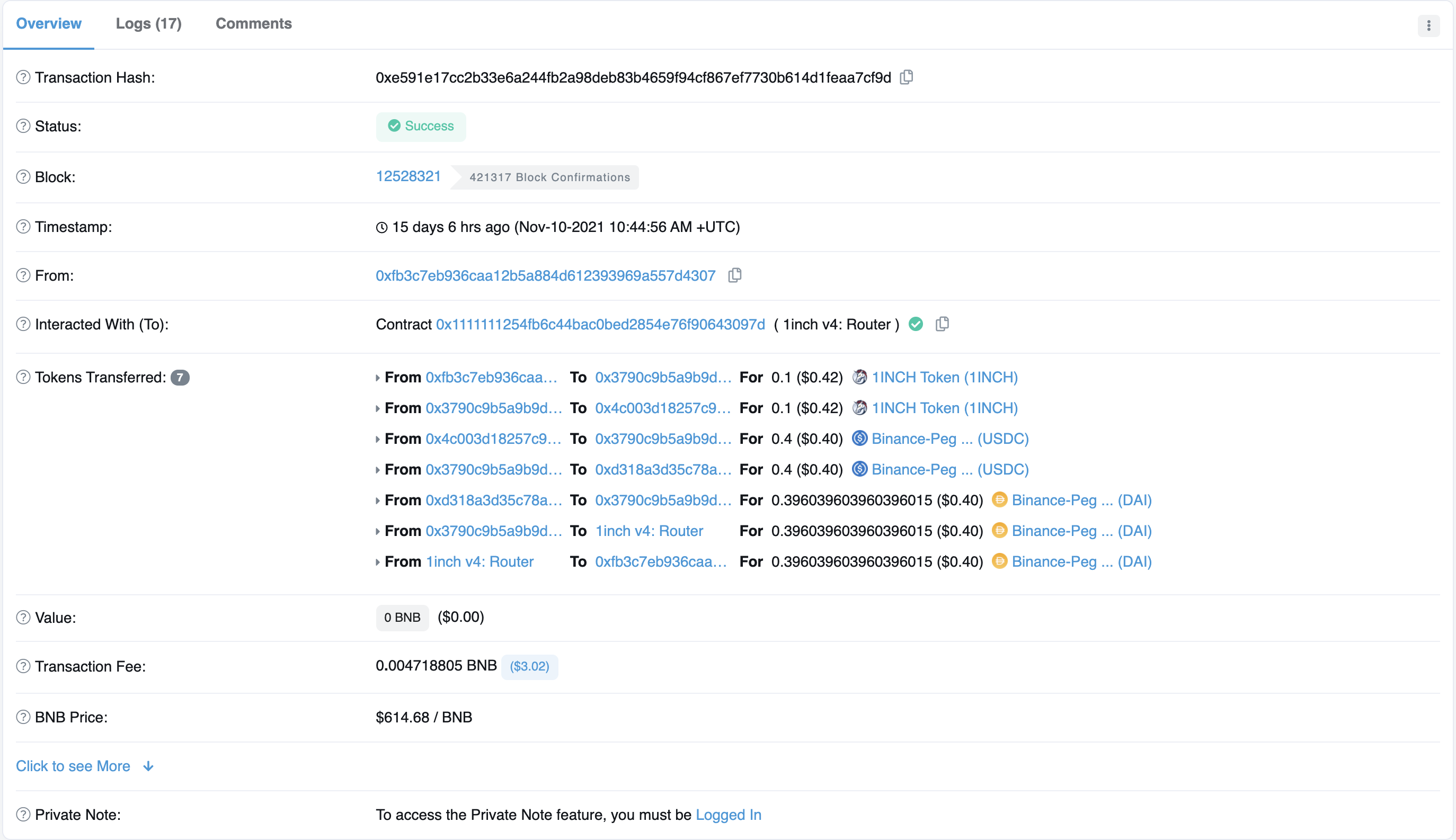Open Binance-Peg (USDC) link in third transfer row
This screenshot has height=840, width=1456.
click(x=950, y=439)
